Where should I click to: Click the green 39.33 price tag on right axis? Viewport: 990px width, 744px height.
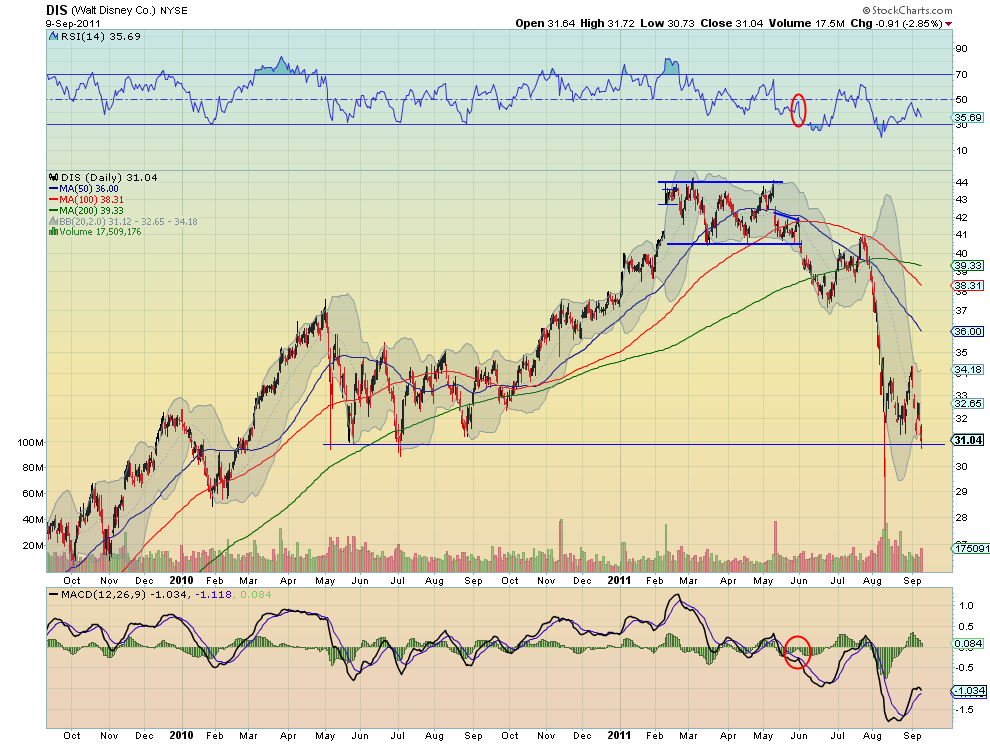coord(967,266)
